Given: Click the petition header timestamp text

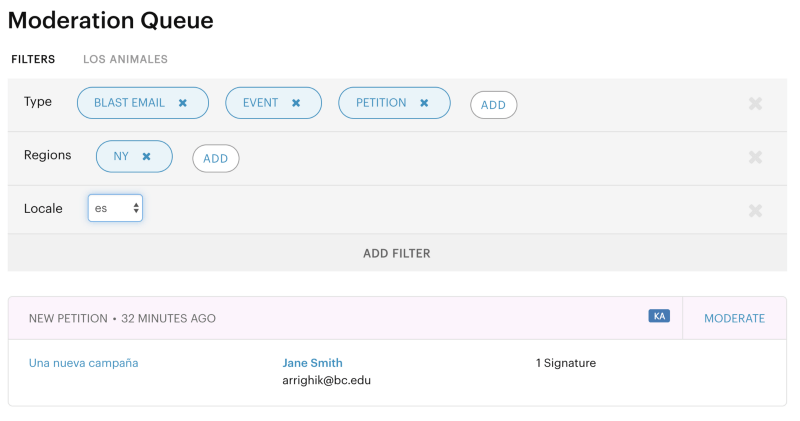Looking at the screenshot, I should tap(168, 318).
